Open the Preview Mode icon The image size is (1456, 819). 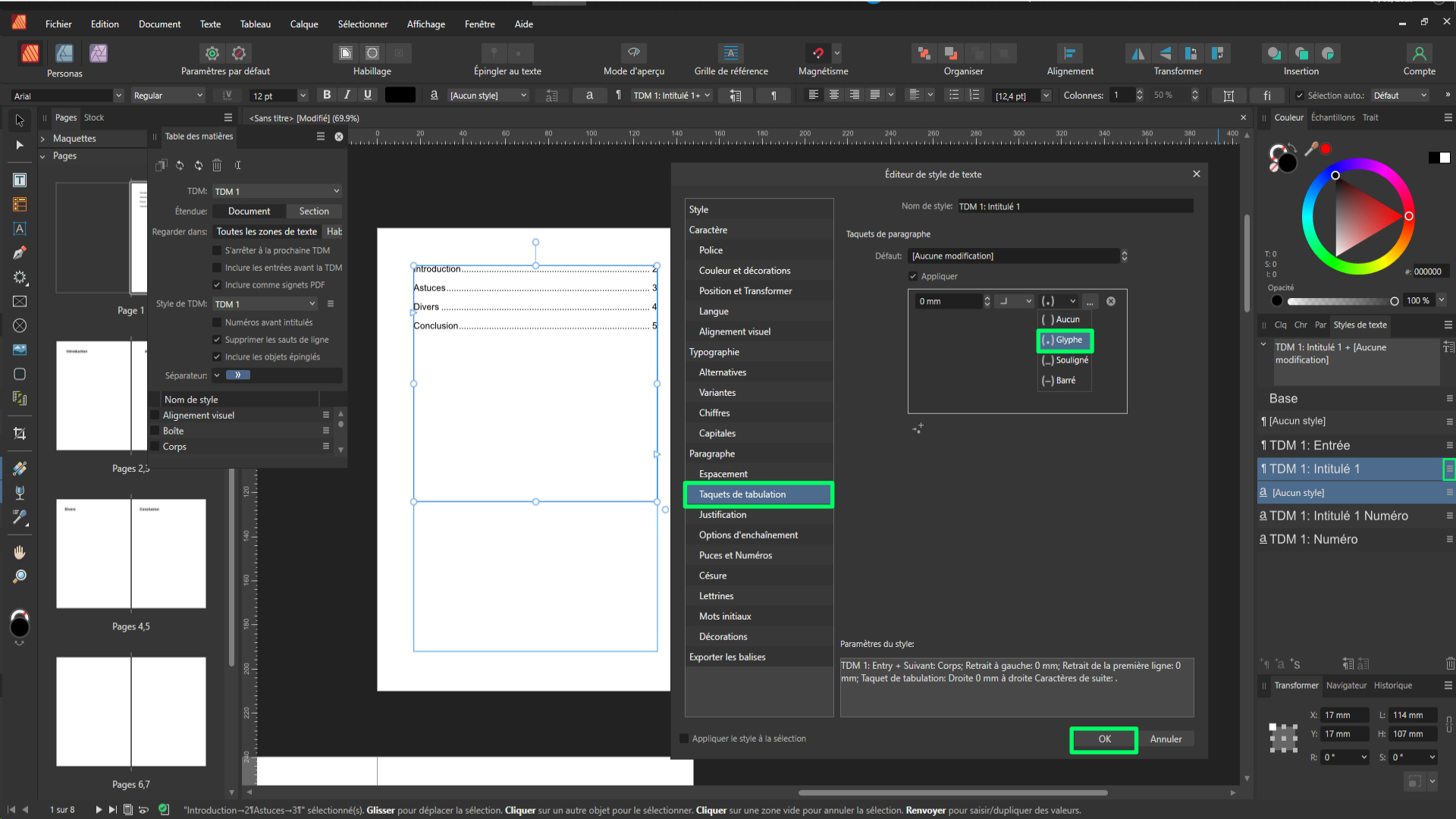(633, 53)
